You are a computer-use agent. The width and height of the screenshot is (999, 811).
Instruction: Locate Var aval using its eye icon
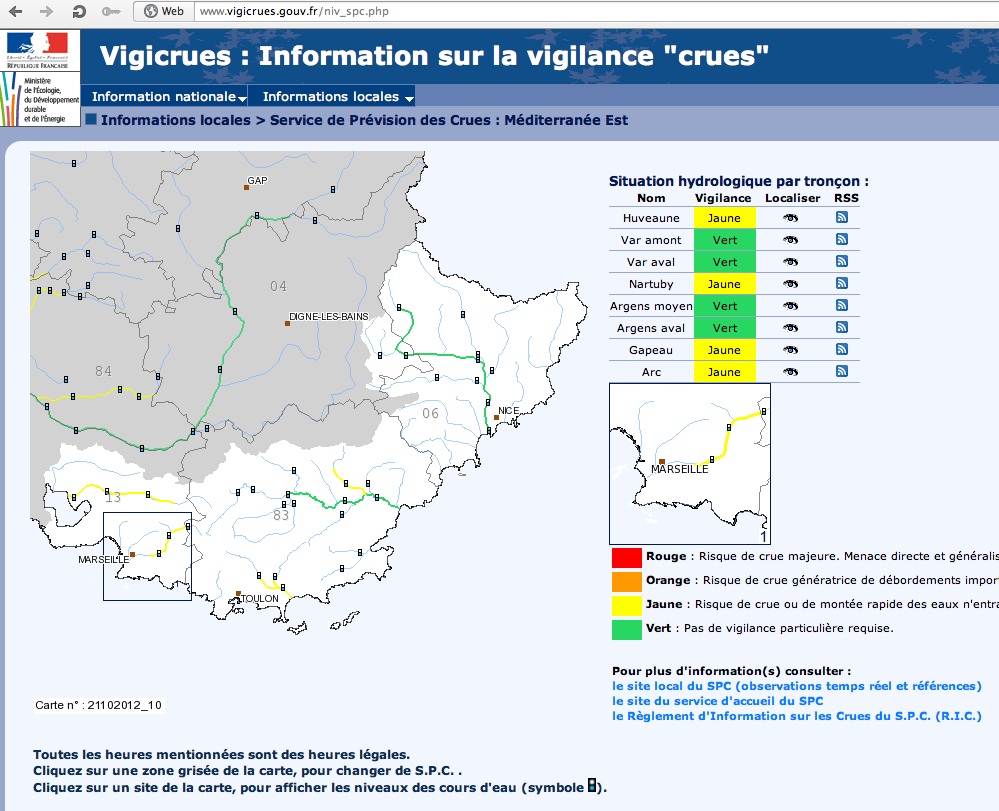pyautogui.click(x=791, y=262)
